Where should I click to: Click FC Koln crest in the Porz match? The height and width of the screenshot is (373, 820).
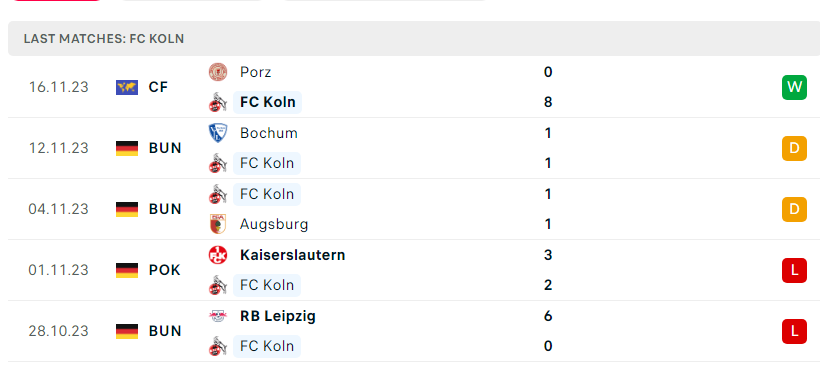click(x=218, y=103)
